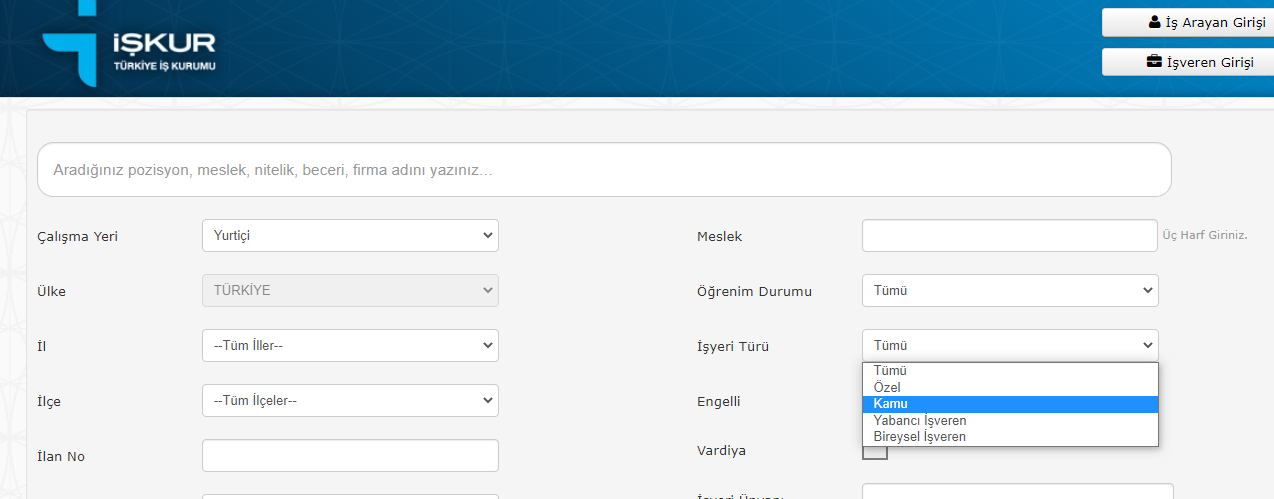1274x499 pixels.
Task: Open the Çalışma Yeri dropdown
Action: (x=350, y=236)
